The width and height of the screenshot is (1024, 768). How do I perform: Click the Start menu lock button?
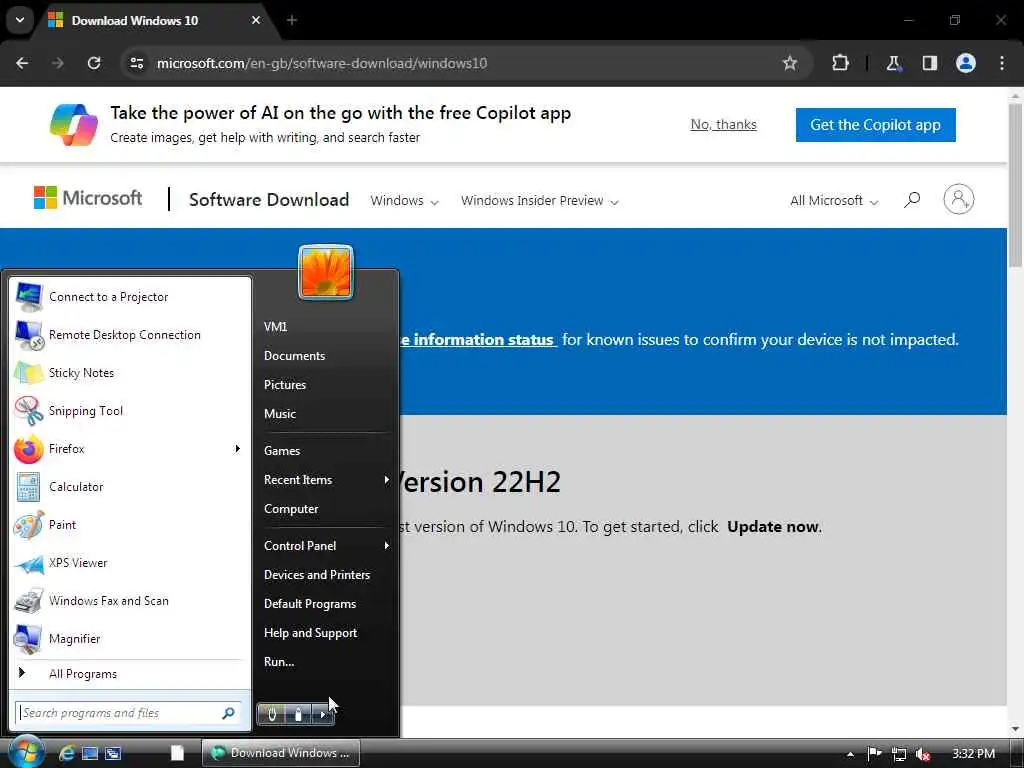[x=298, y=714]
